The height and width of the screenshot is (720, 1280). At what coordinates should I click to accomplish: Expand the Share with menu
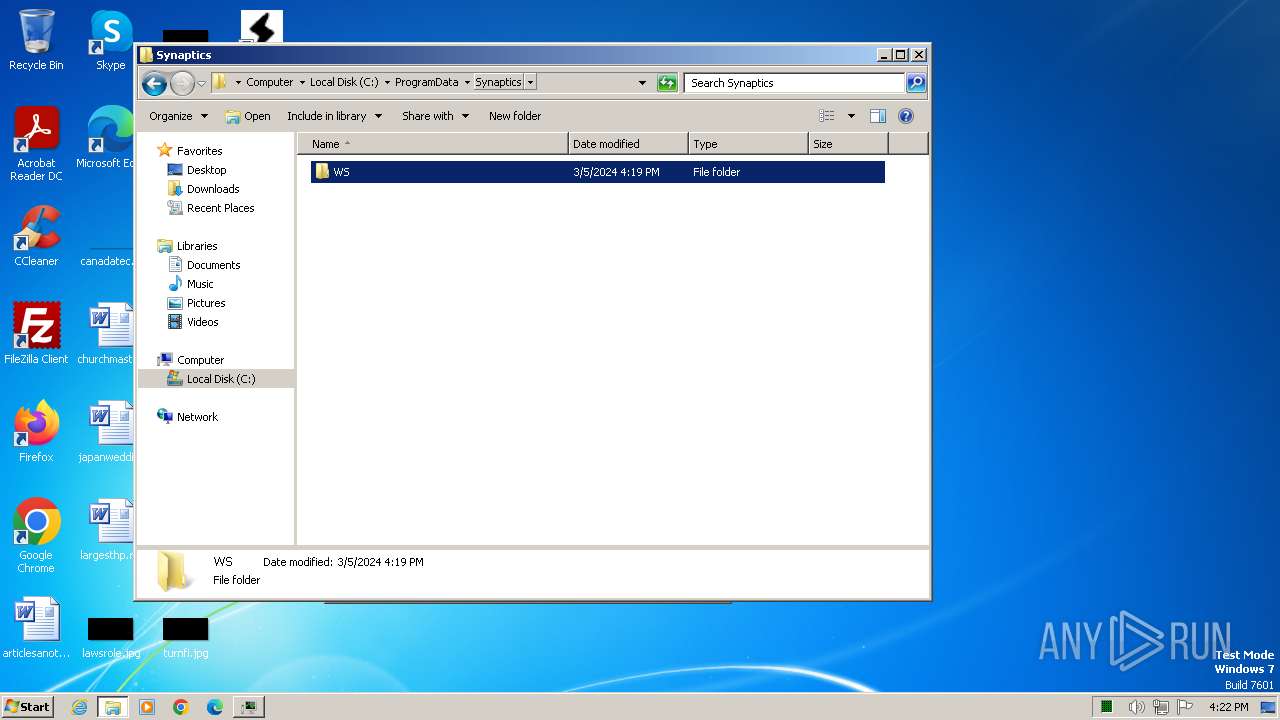[435, 116]
